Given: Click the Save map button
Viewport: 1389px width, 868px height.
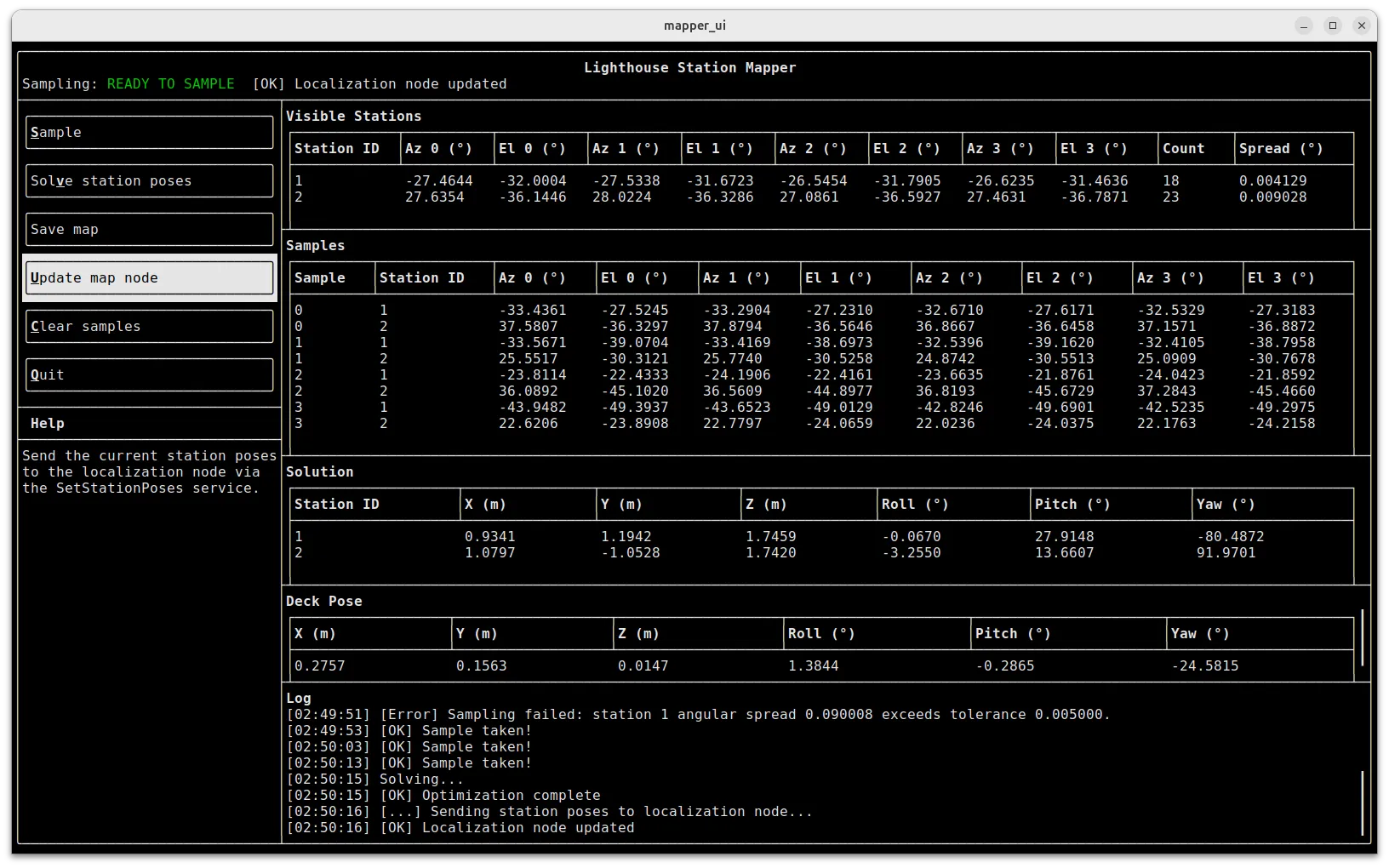Looking at the screenshot, I should pyautogui.click(x=149, y=230).
